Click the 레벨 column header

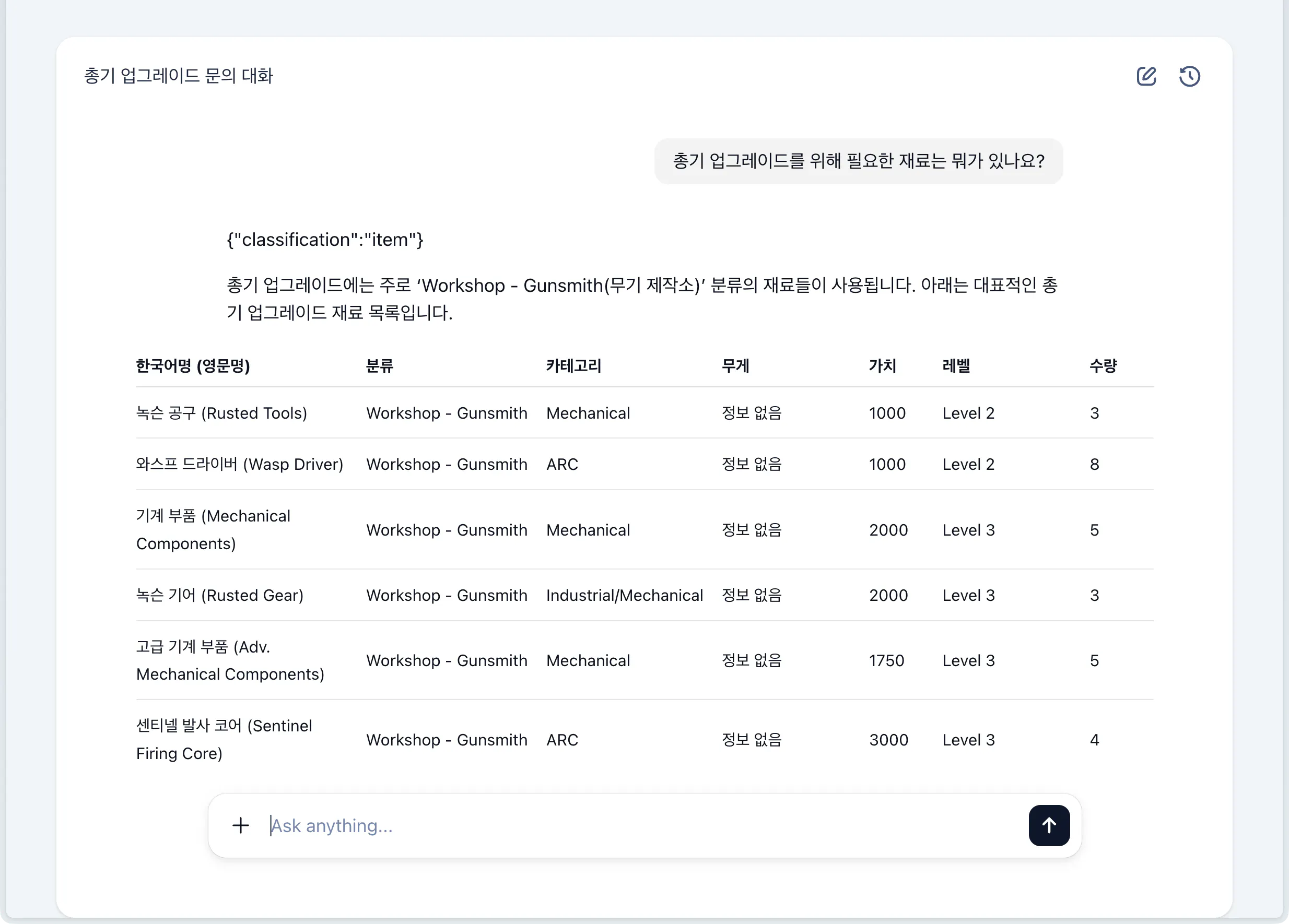pos(956,366)
